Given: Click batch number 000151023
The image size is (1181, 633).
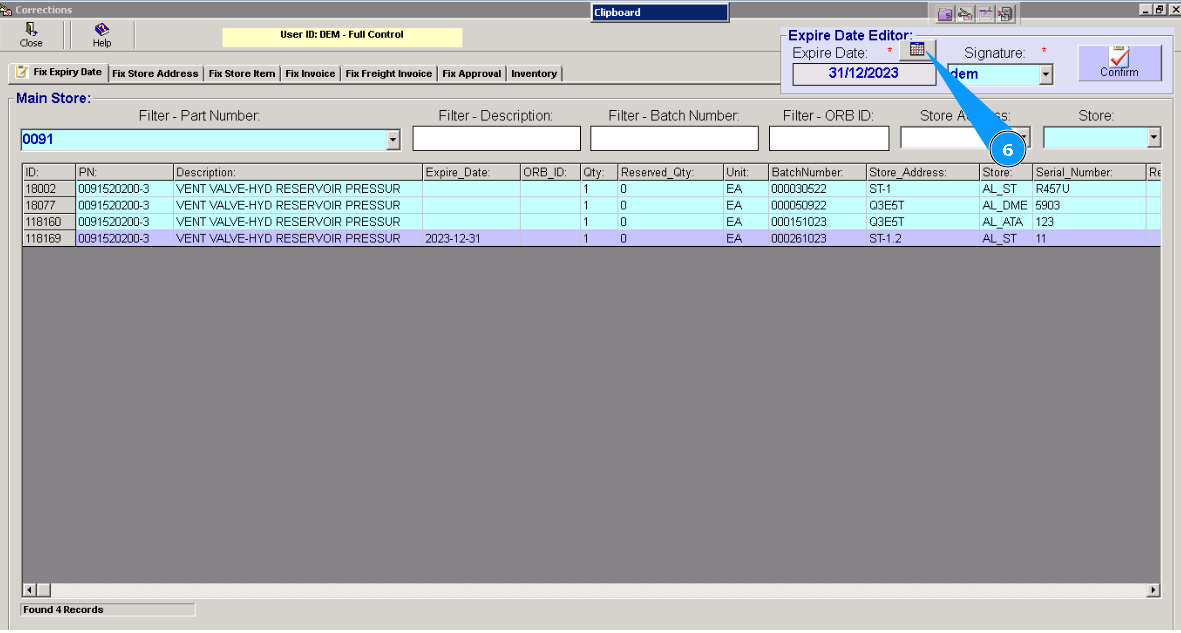Looking at the screenshot, I should (817, 222).
